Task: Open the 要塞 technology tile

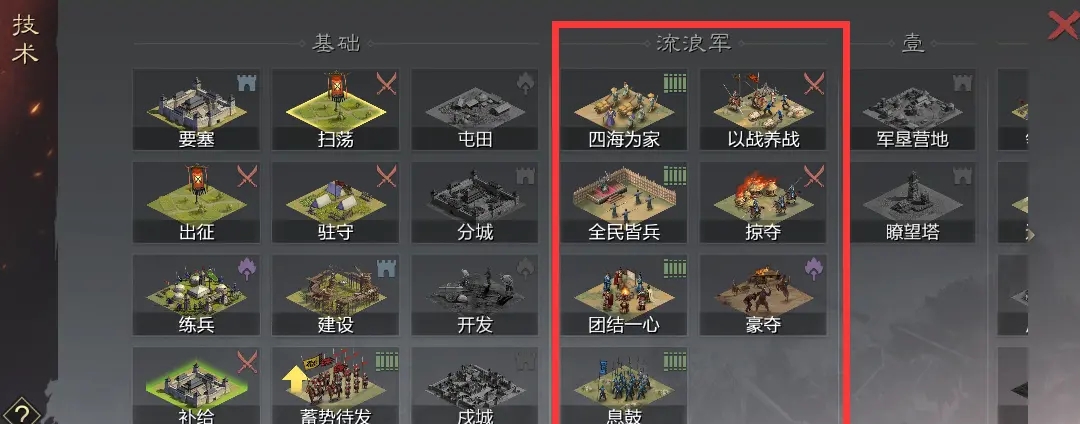Action: (x=196, y=109)
